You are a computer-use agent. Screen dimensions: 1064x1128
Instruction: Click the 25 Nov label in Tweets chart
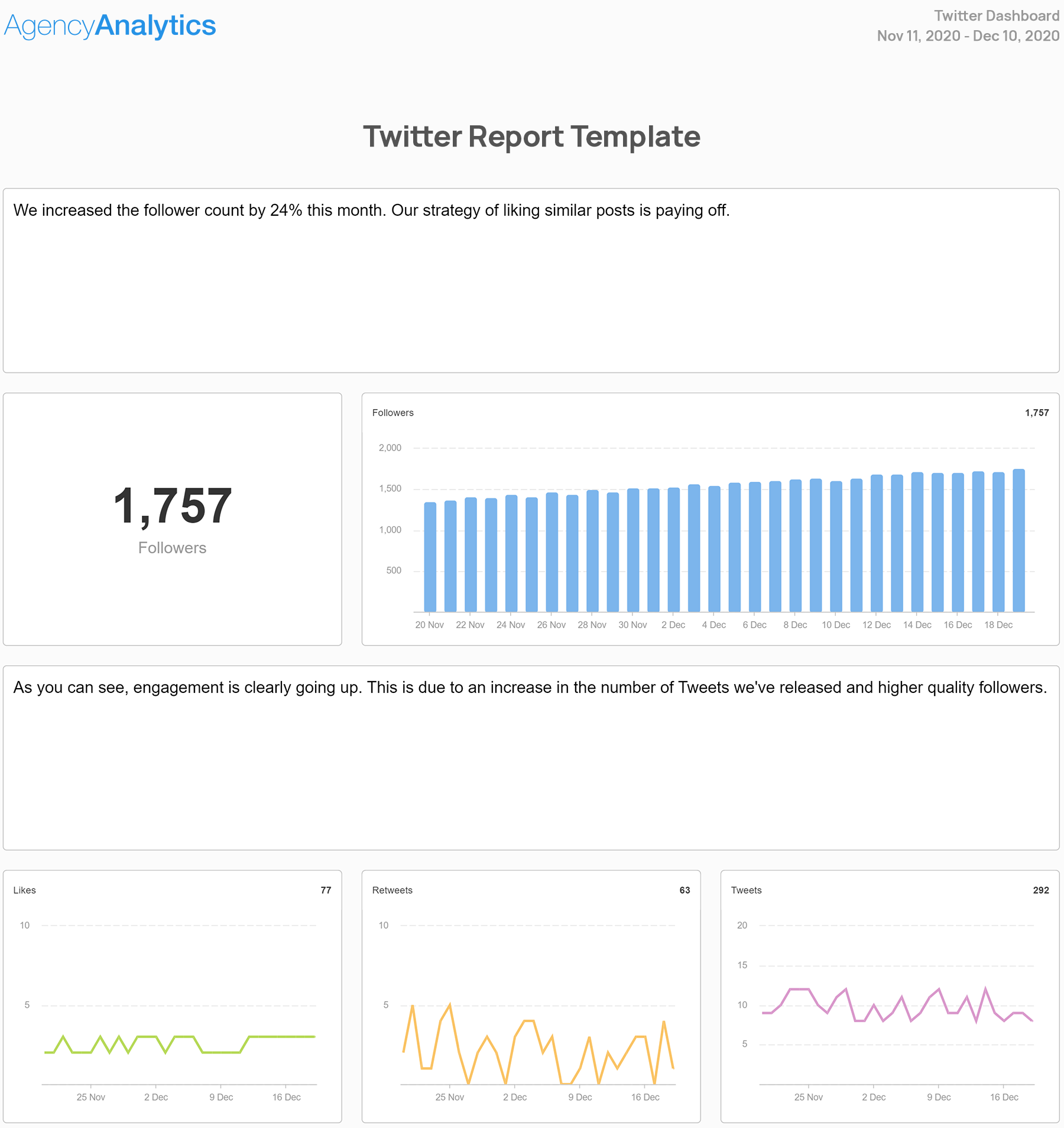click(x=809, y=1097)
